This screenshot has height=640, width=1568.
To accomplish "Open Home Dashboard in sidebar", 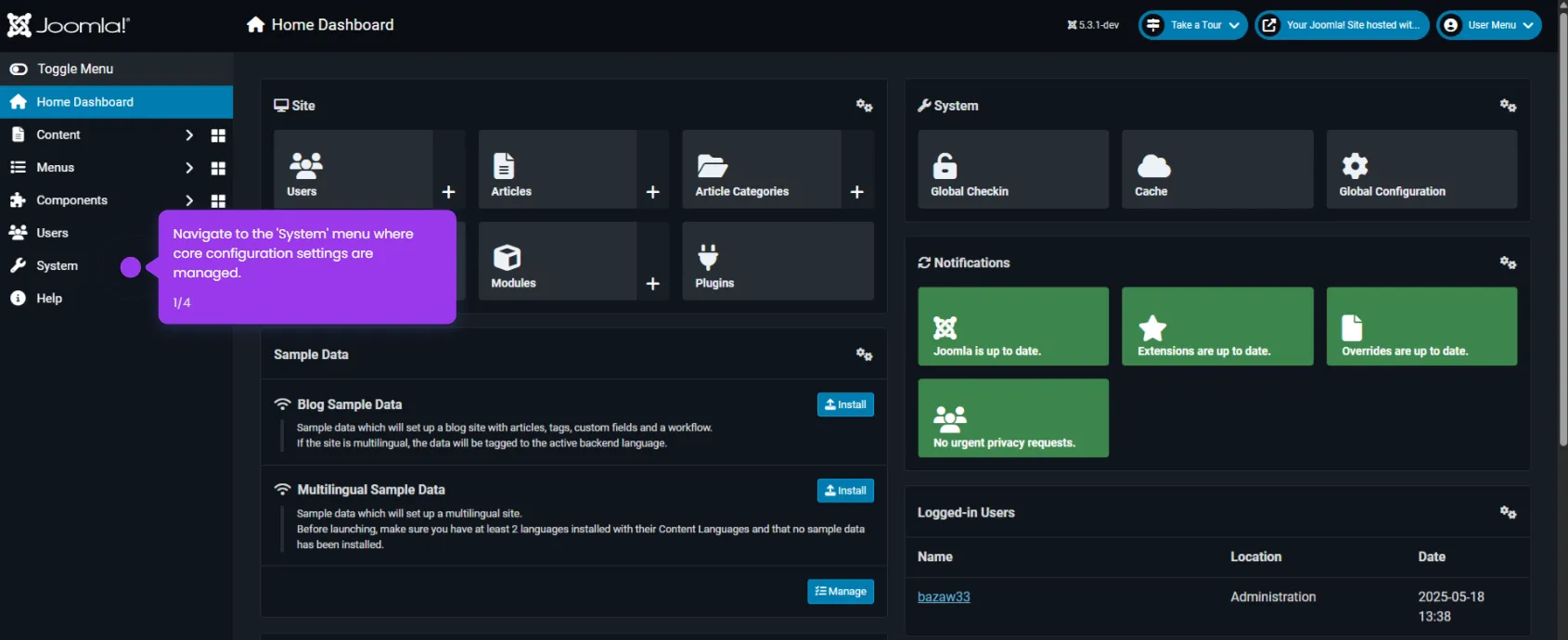I will click(116, 102).
